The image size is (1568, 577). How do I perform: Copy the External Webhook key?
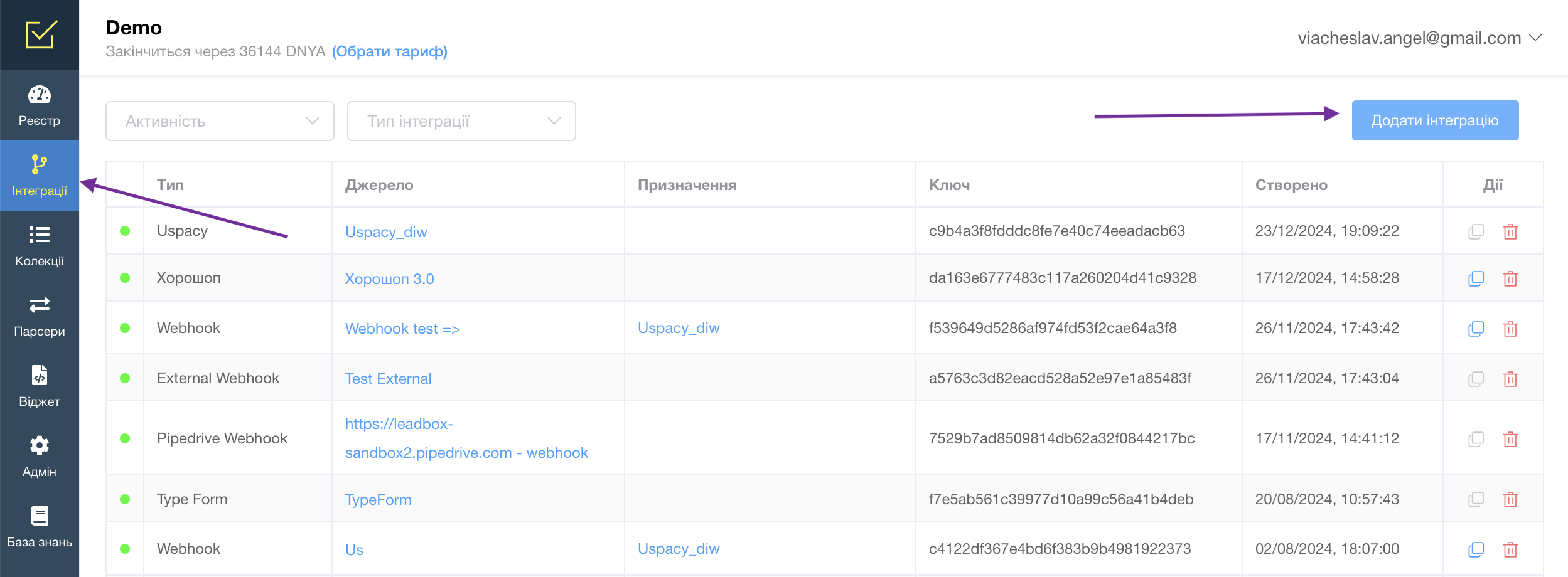[x=1476, y=379]
